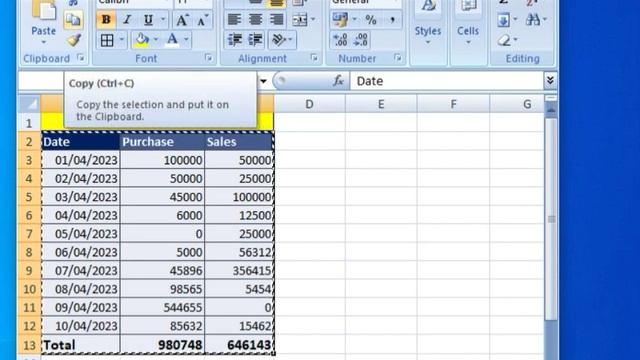This screenshot has width=640, height=360.
Task: Click the scroll up arrow
Action: pos(551,109)
